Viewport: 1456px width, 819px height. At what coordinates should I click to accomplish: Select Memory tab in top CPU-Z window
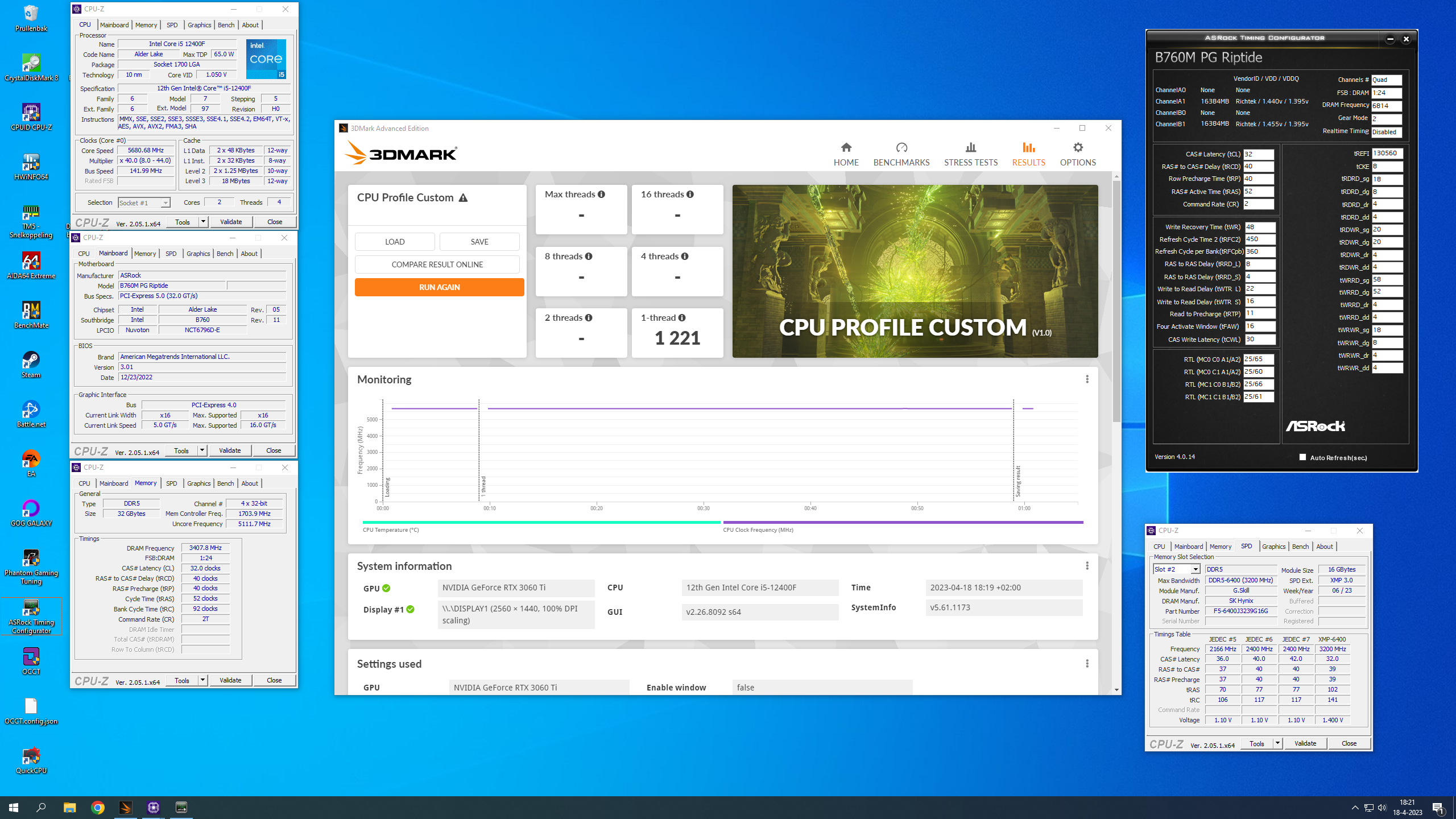coord(146,24)
